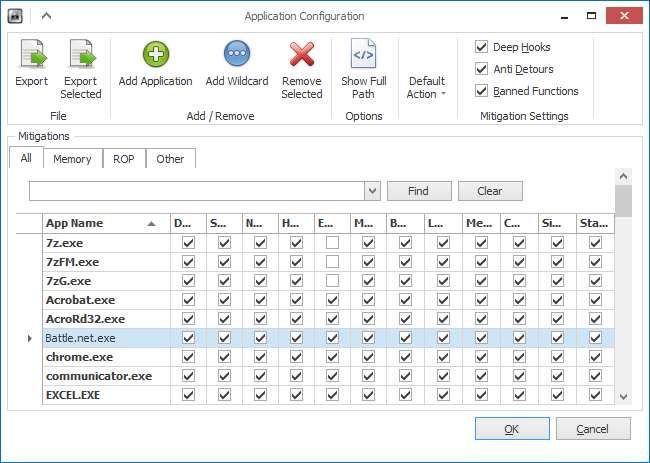Open the Default Action dropdown
The height and width of the screenshot is (463, 650).
tap(427, 88)
